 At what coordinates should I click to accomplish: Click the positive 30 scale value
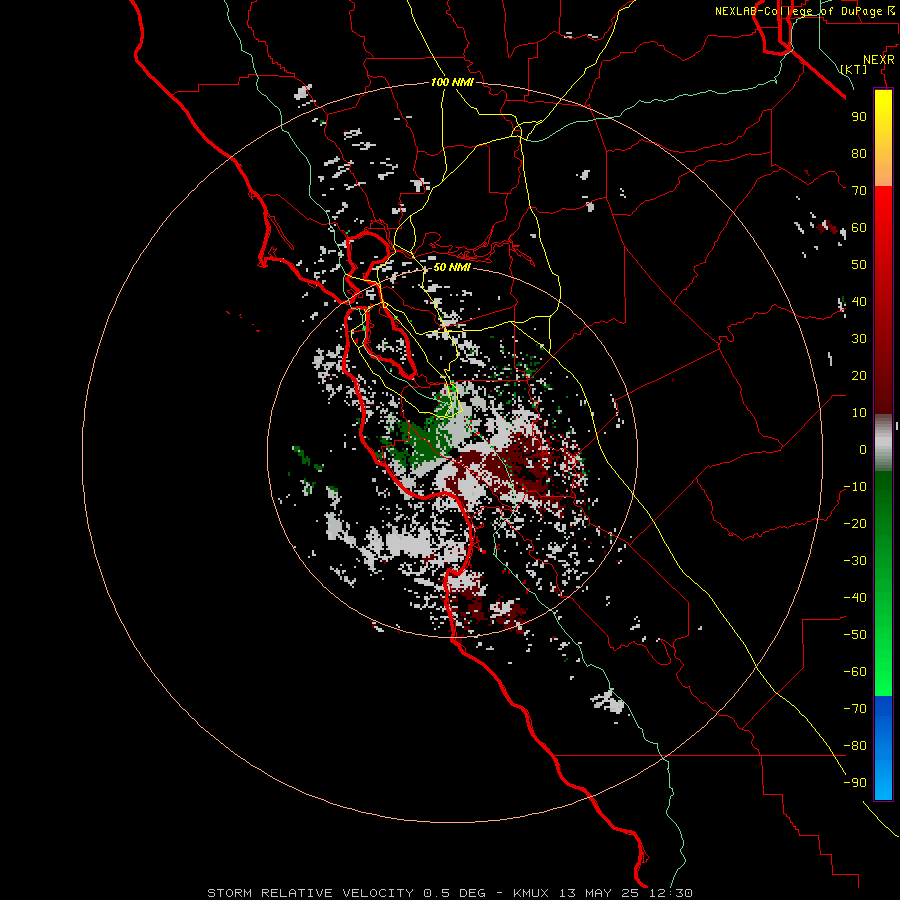tap(859, 339)
